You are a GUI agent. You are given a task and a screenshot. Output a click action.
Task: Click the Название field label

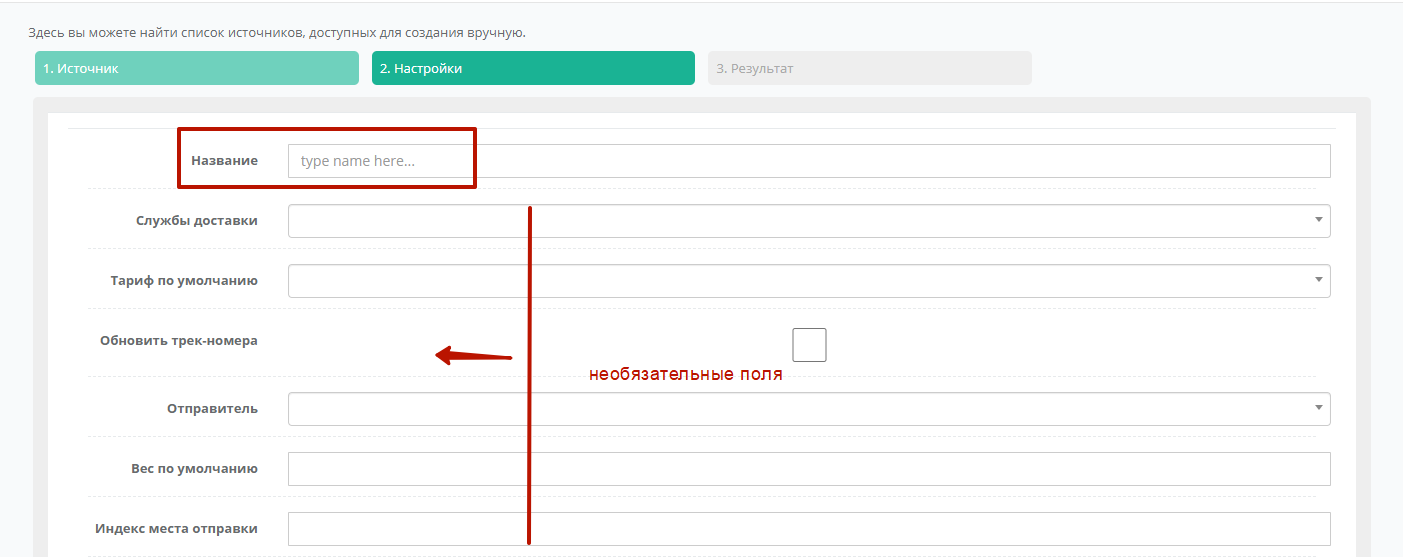point(224,160)
